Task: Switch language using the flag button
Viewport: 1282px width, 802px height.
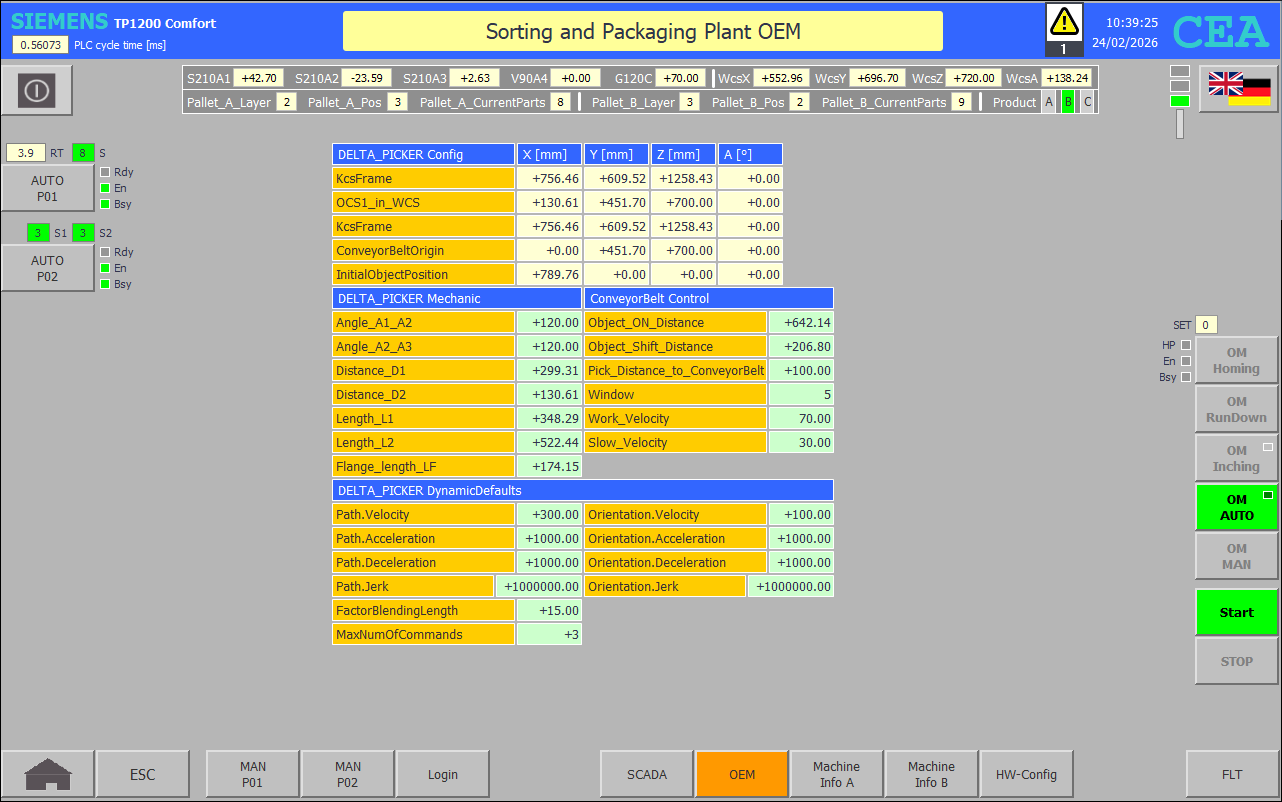Action: click(1238, 89)
